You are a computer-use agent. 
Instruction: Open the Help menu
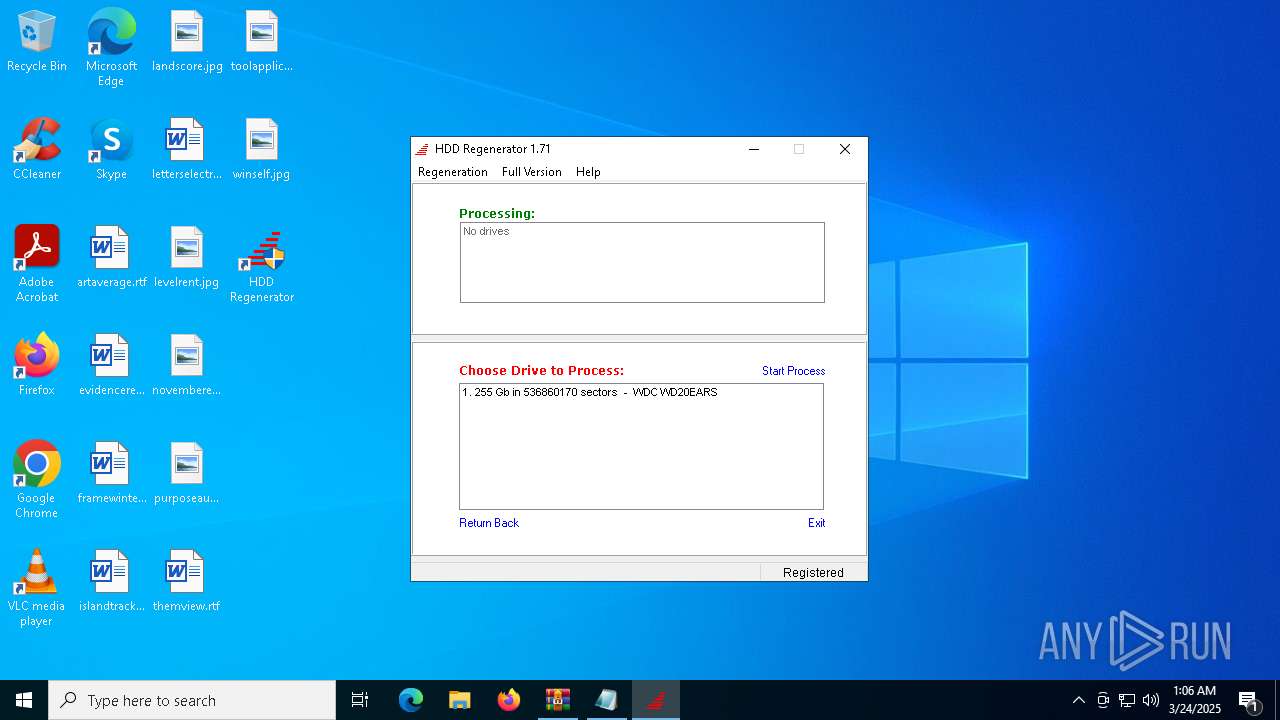pyautogui.click(x=588, y=172)
